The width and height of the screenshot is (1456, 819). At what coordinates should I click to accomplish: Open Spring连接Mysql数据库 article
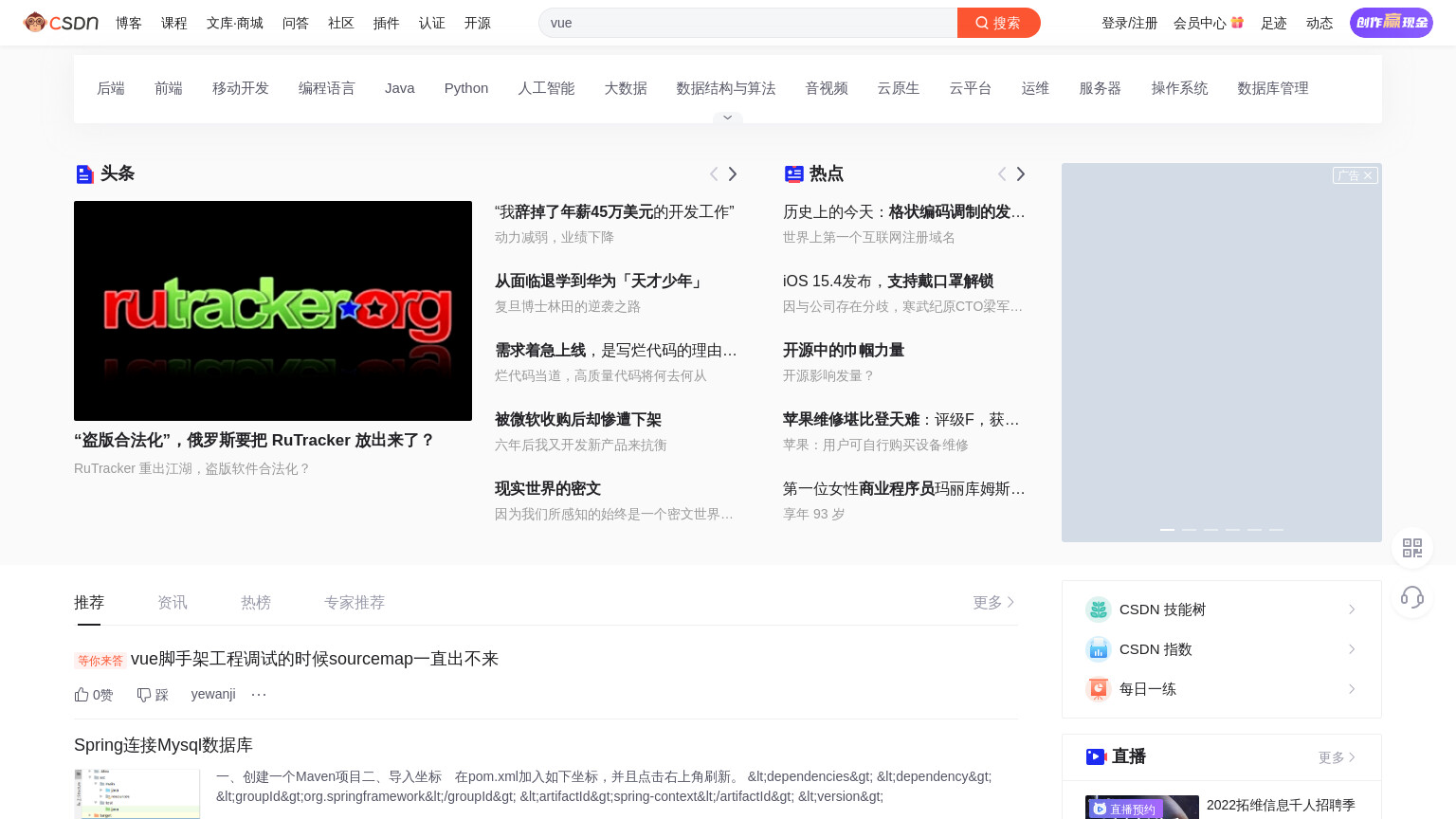[163, 745]
